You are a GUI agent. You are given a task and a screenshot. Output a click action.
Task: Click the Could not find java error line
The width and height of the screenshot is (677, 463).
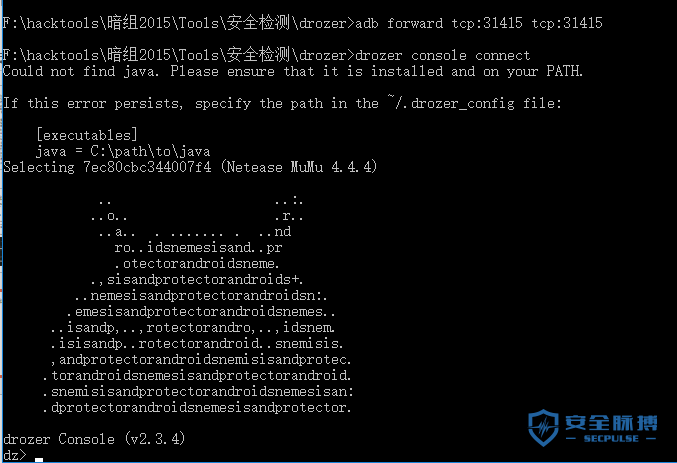pos(293,71)
